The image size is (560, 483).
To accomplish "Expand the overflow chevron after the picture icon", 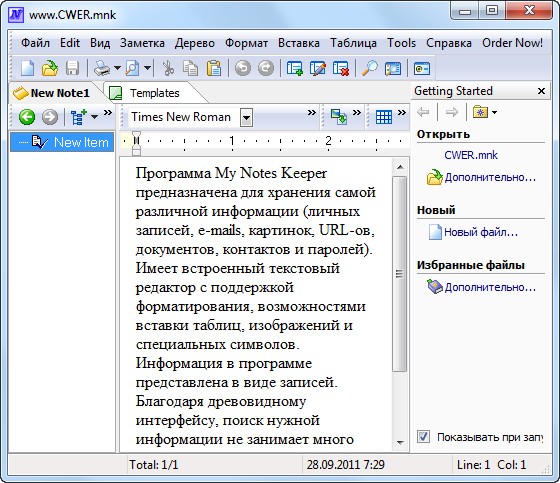I will [356, 113].
